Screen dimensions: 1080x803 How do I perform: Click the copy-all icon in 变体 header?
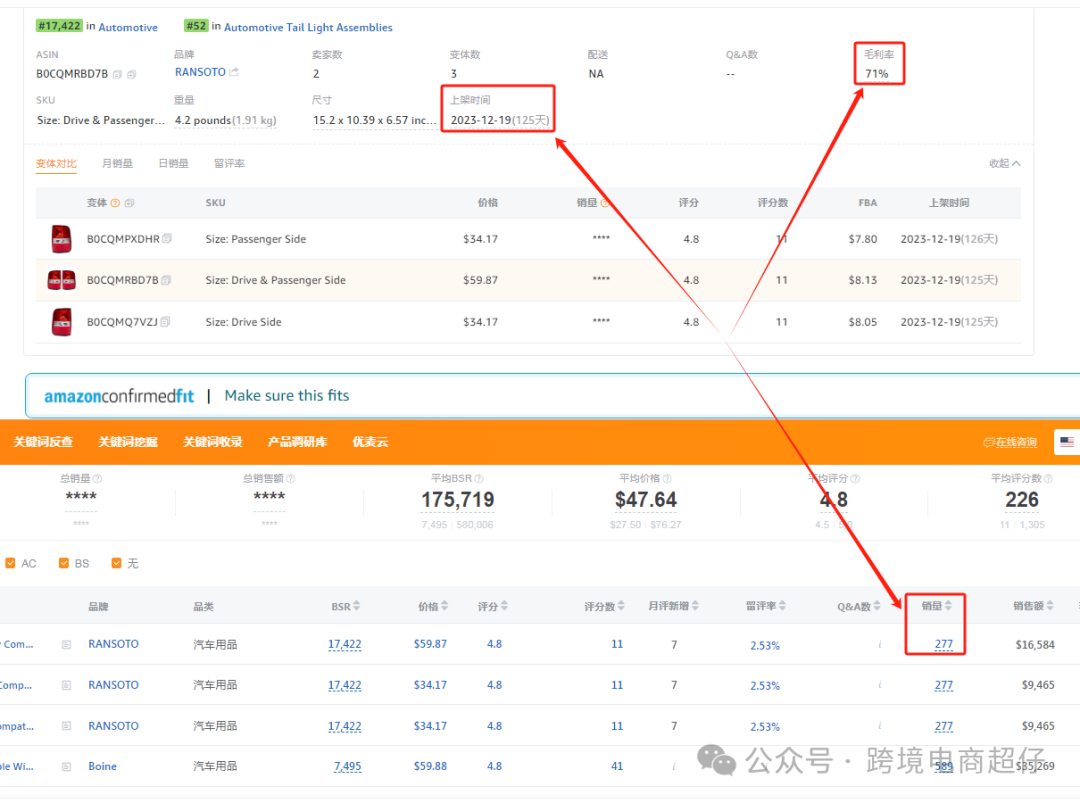[x=129, y=203]
